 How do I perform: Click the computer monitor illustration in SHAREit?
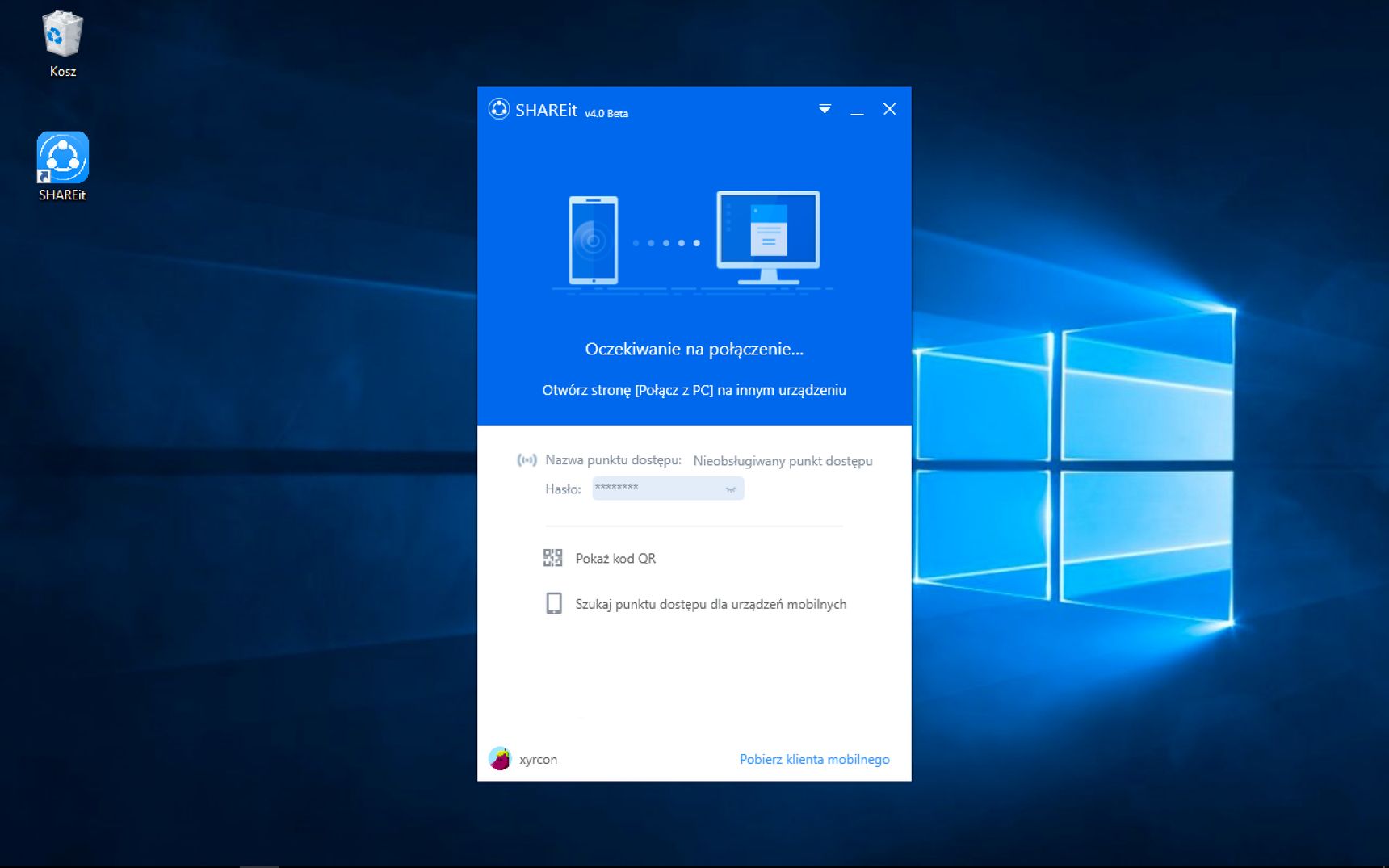click(768, 237)
